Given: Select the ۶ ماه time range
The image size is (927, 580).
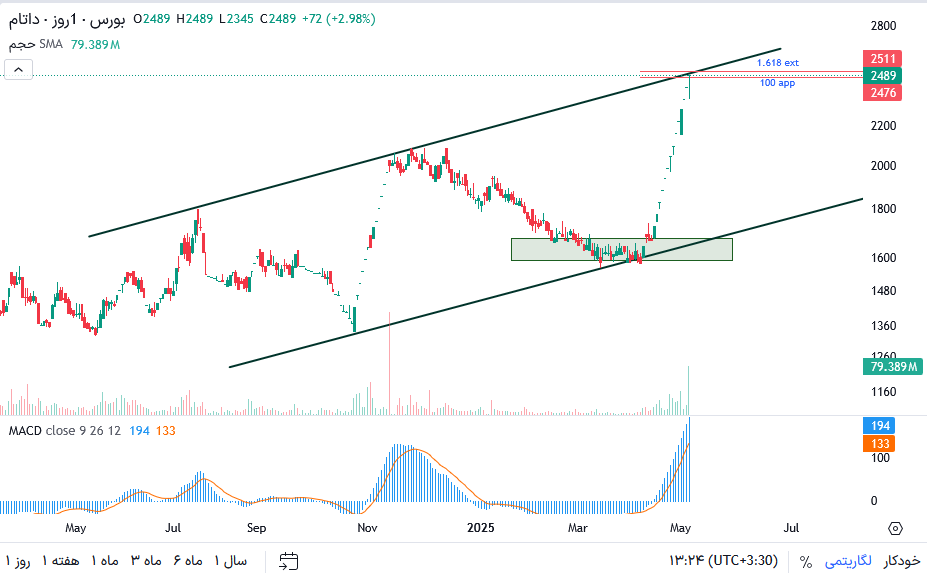Looking at the screenshot, I should click(188, 560).
